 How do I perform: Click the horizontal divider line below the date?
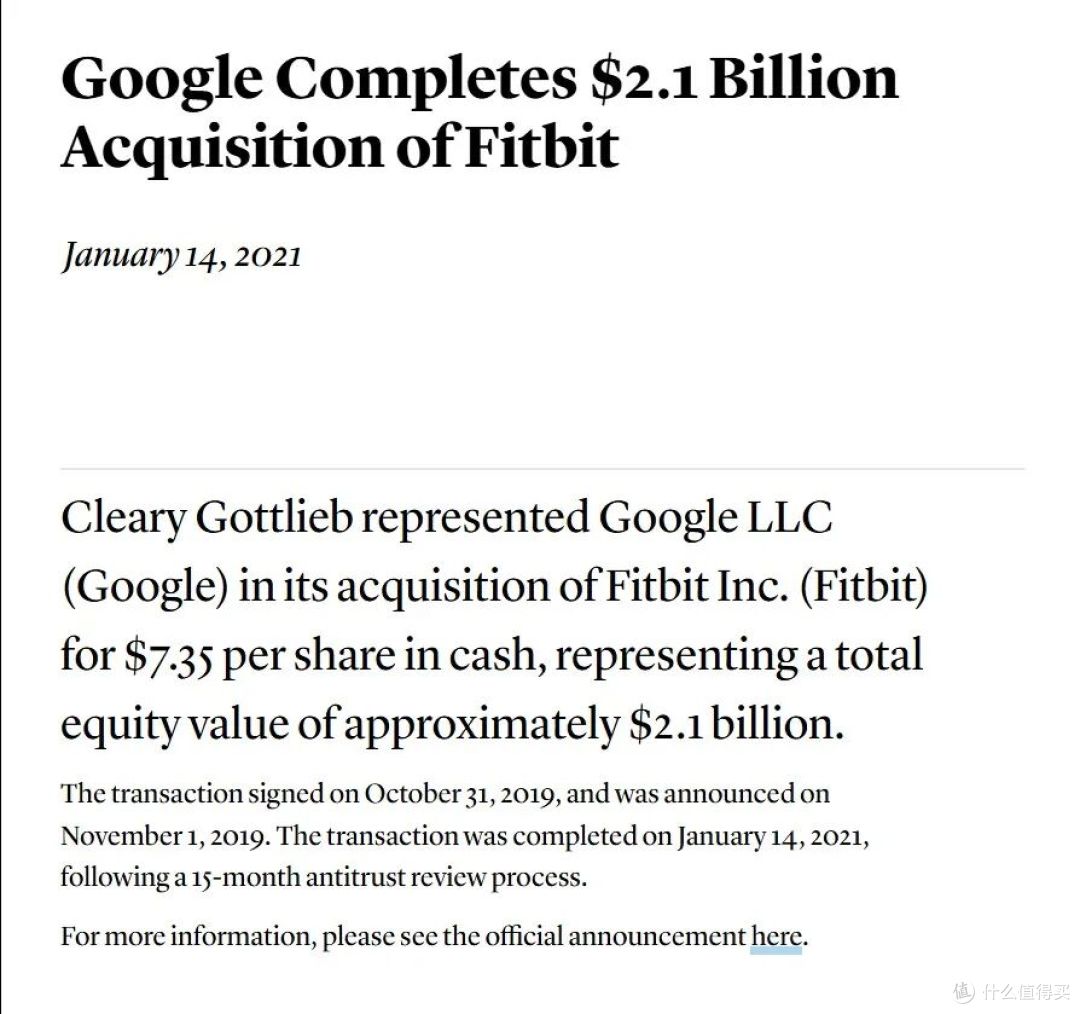pyautogui.click(x=543, y=469)
